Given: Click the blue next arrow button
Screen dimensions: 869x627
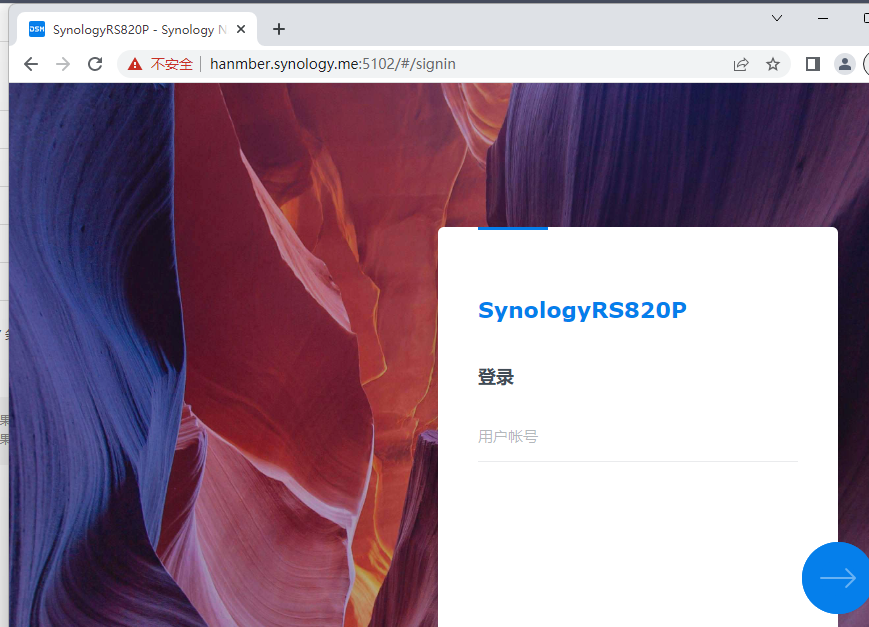Looking at the screenshot, I should click(837, 578).
